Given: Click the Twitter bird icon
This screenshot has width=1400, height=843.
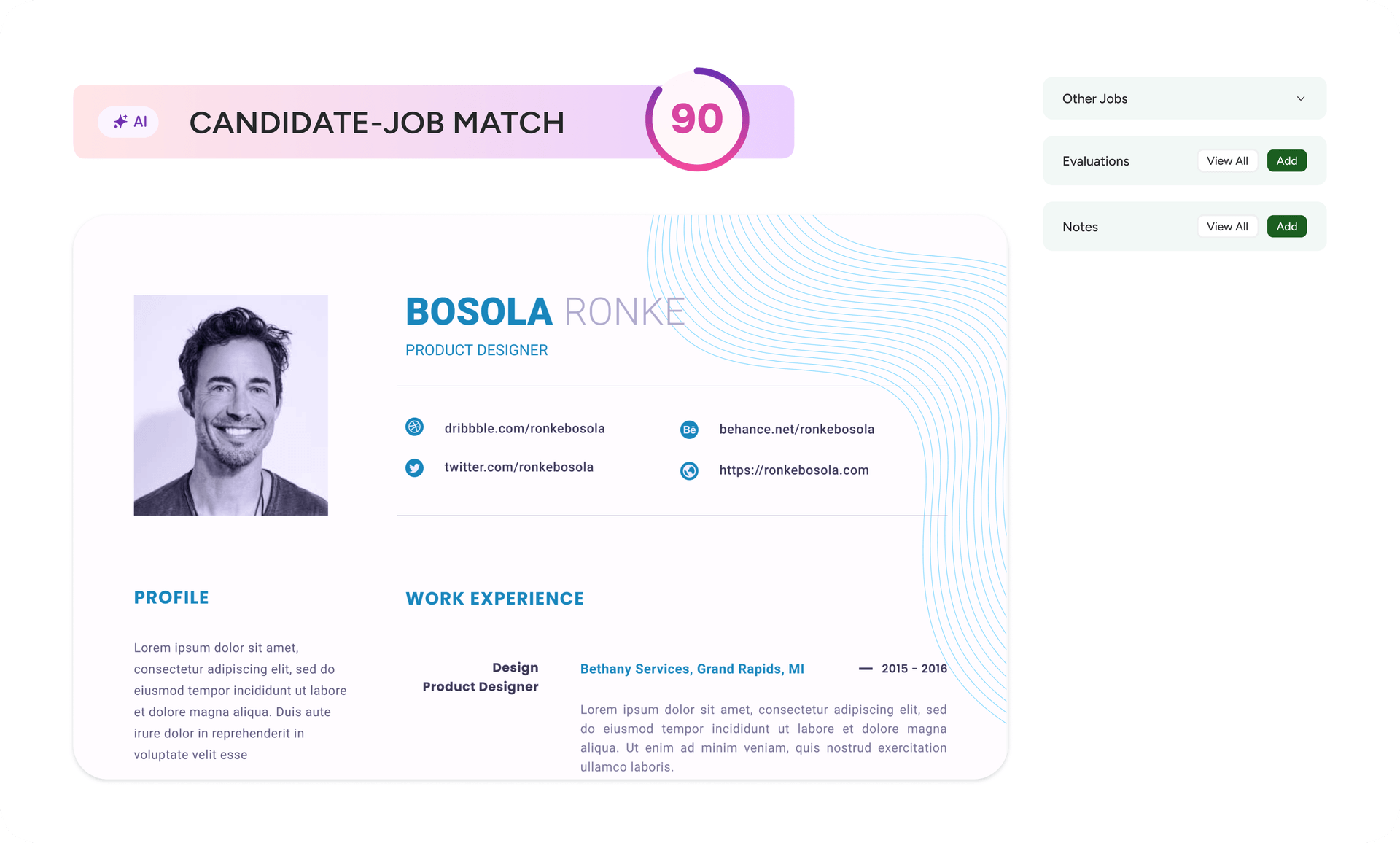Looking at the screenshot, I should click(x=414, y=467).
